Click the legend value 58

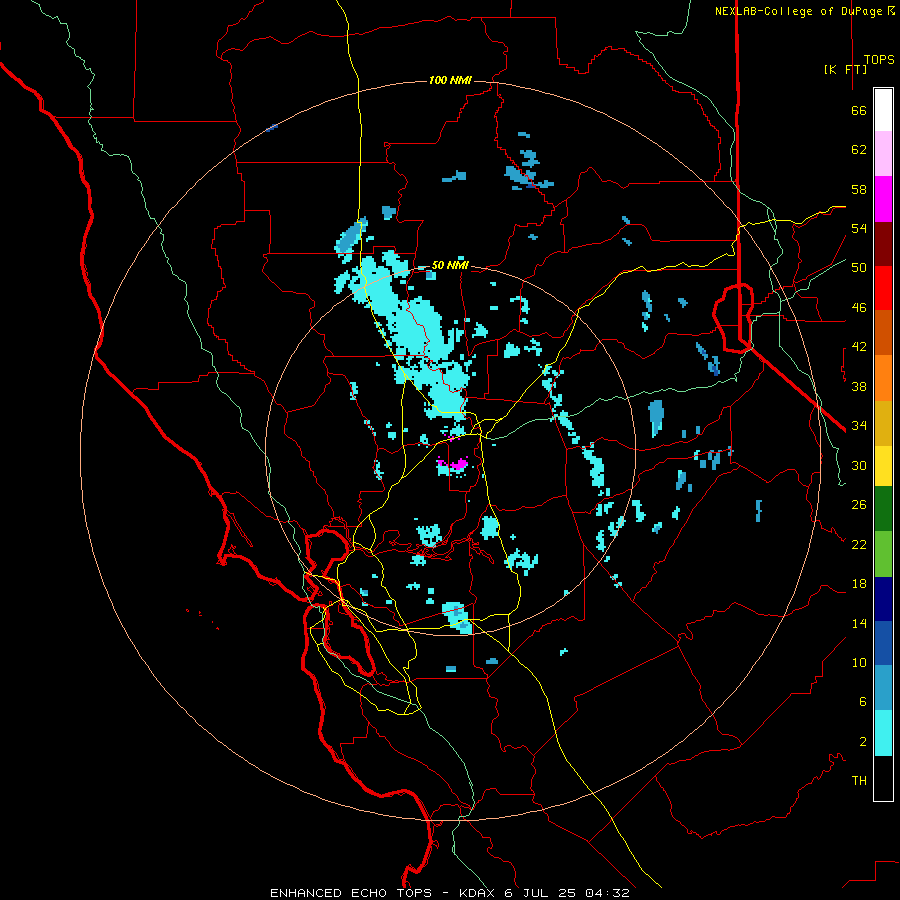[859, 189]
